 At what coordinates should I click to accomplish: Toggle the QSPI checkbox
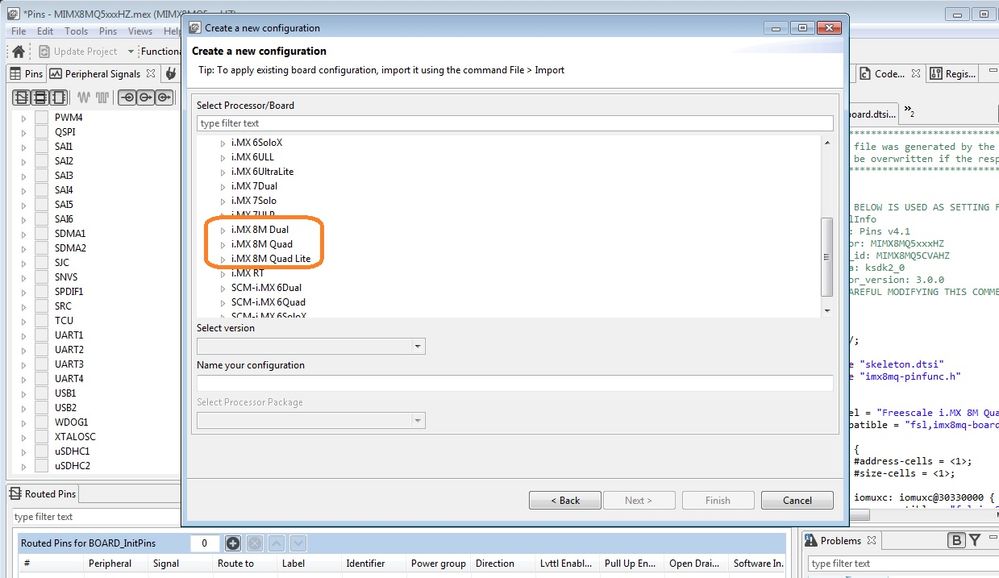[41, 132]
